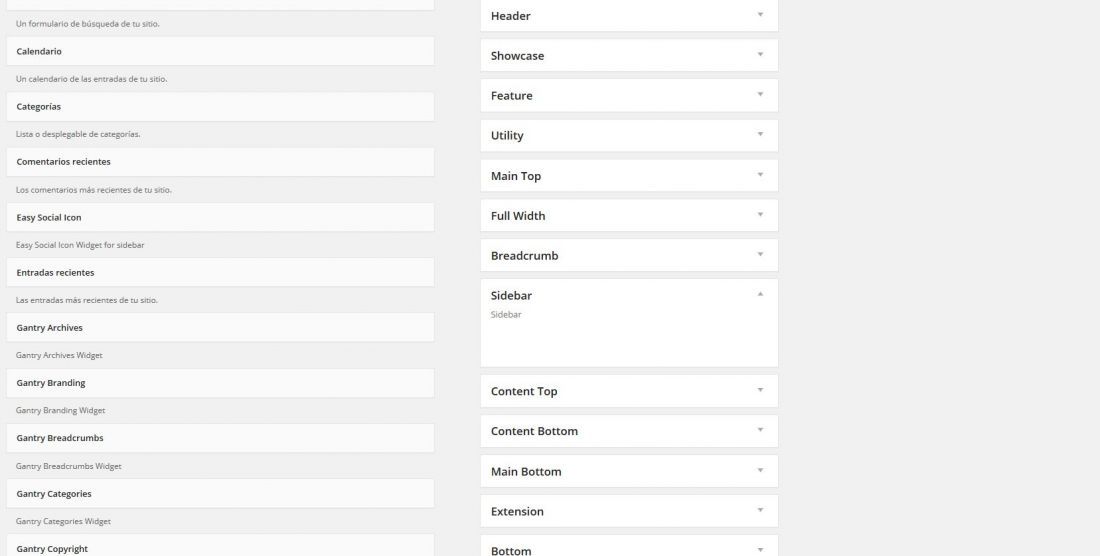This screenshot has width=1100, height=556.
Task: Select the Categorías widget
Action: (x=220, y=107)
